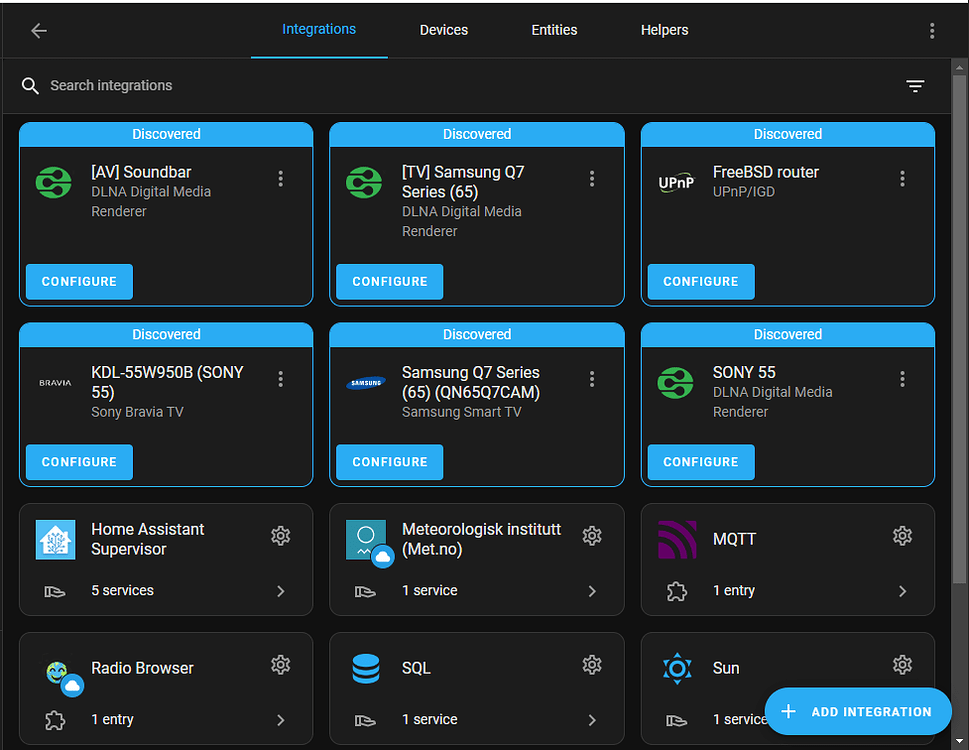Click the Sony Bravia logo icon

pos(54,382)
